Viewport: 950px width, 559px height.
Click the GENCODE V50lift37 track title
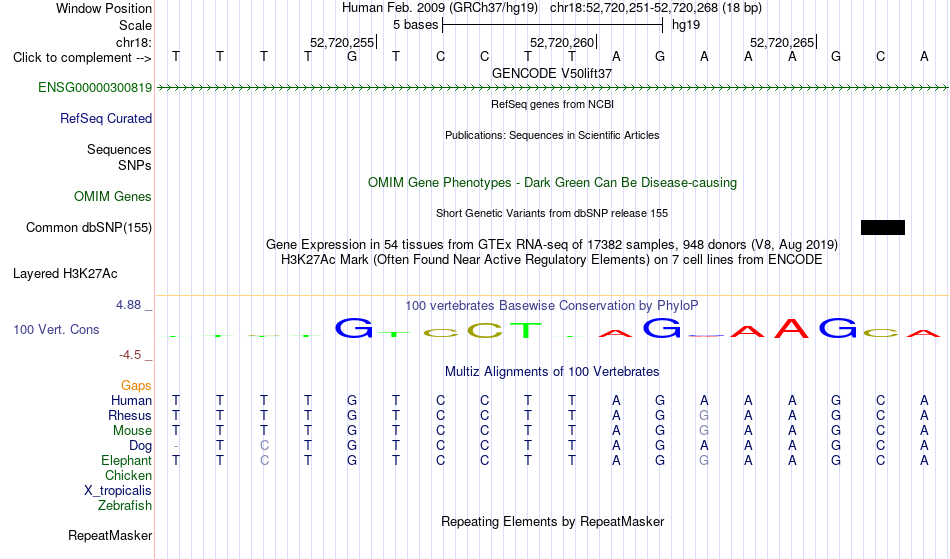(x=552, y=73)
